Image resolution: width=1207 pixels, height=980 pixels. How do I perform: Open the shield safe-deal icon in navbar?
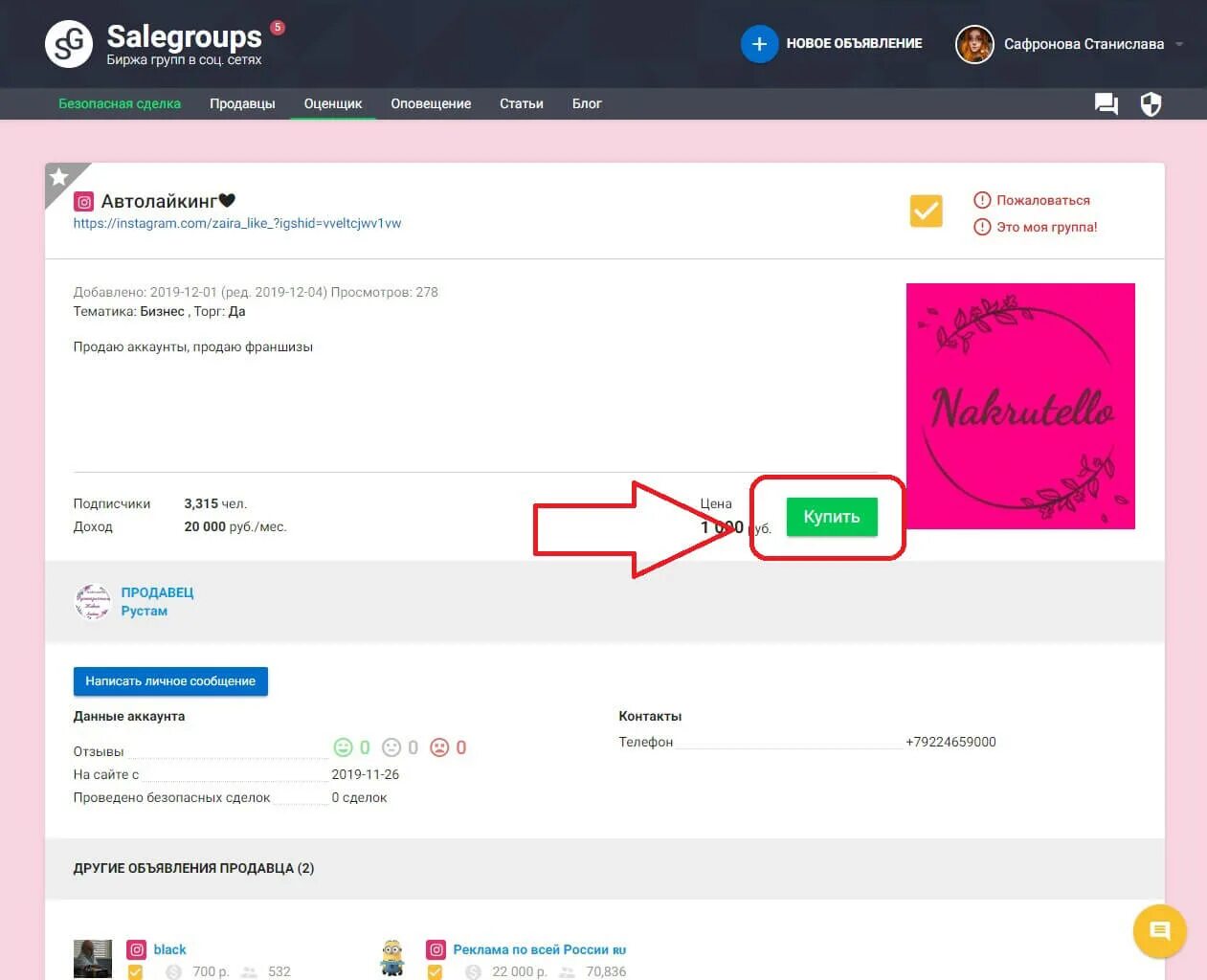[x=1151, y=103]
